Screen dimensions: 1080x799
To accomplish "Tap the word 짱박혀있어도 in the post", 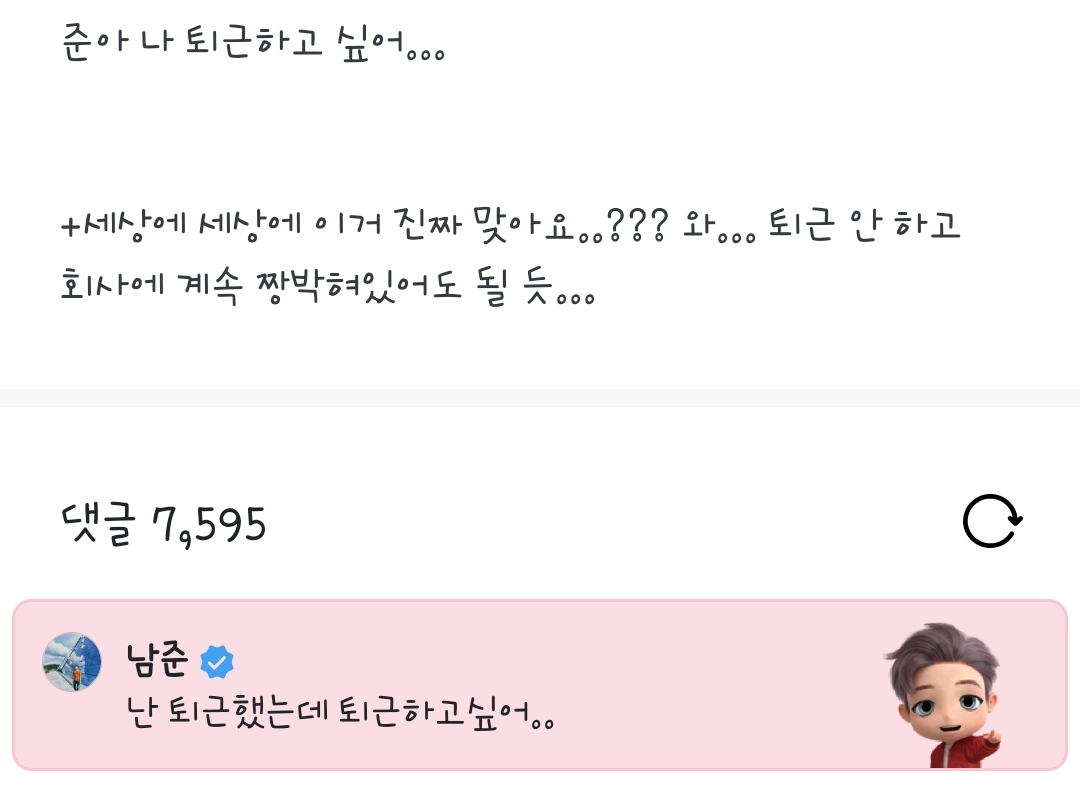I will pos(358,285).
